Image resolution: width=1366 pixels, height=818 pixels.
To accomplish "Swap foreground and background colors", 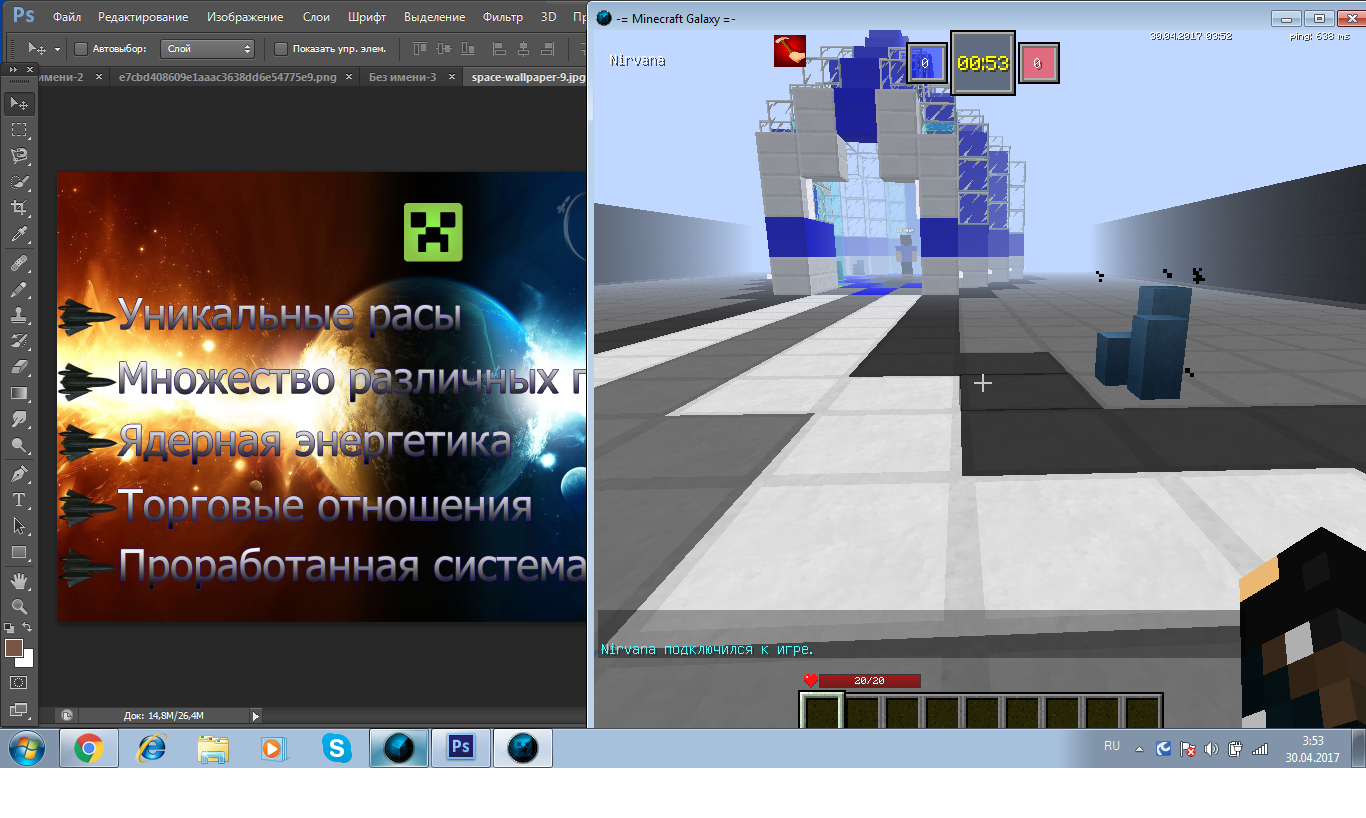I will 28,628.
